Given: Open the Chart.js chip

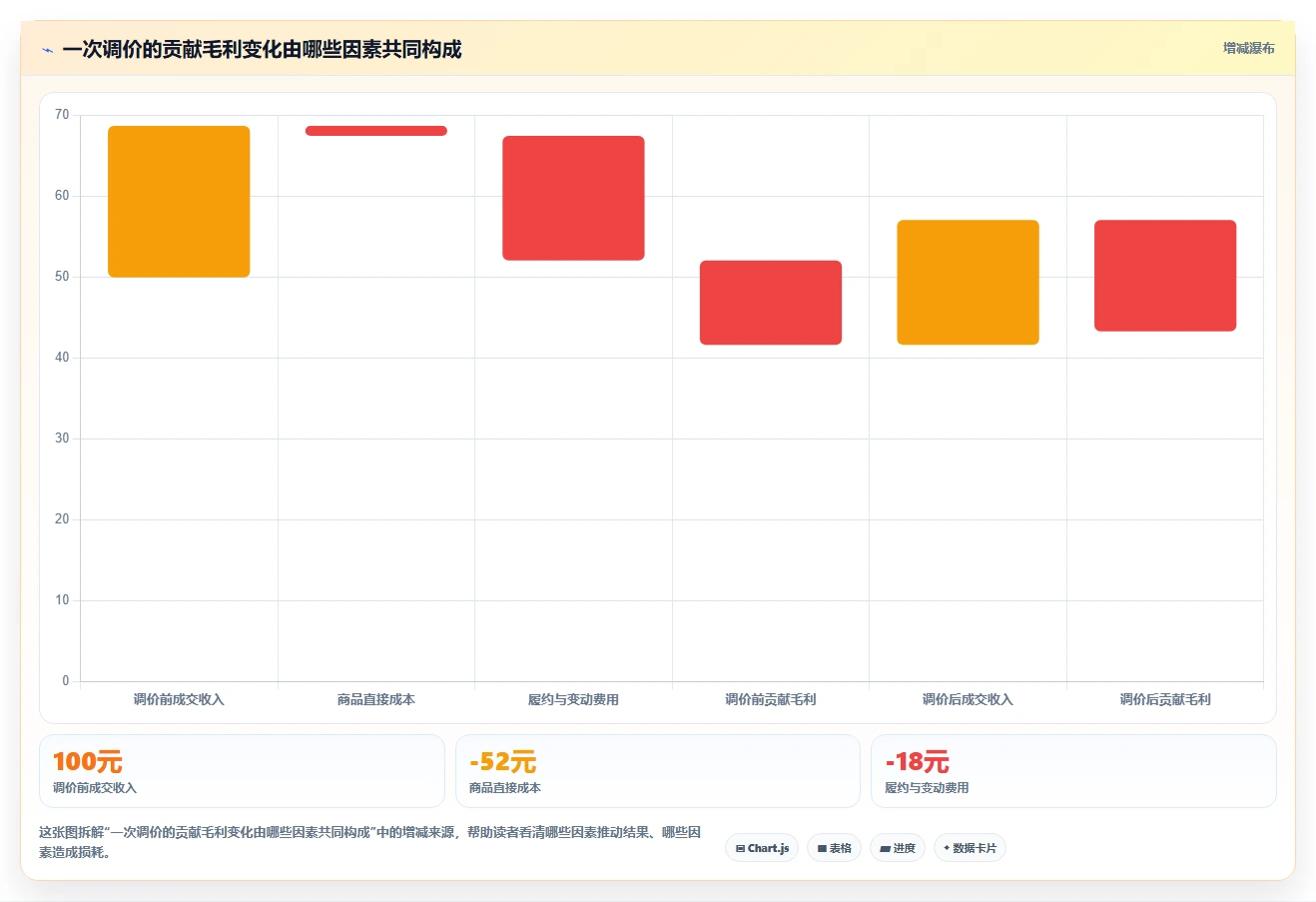Looking at the screenshot, I should 762,848.
